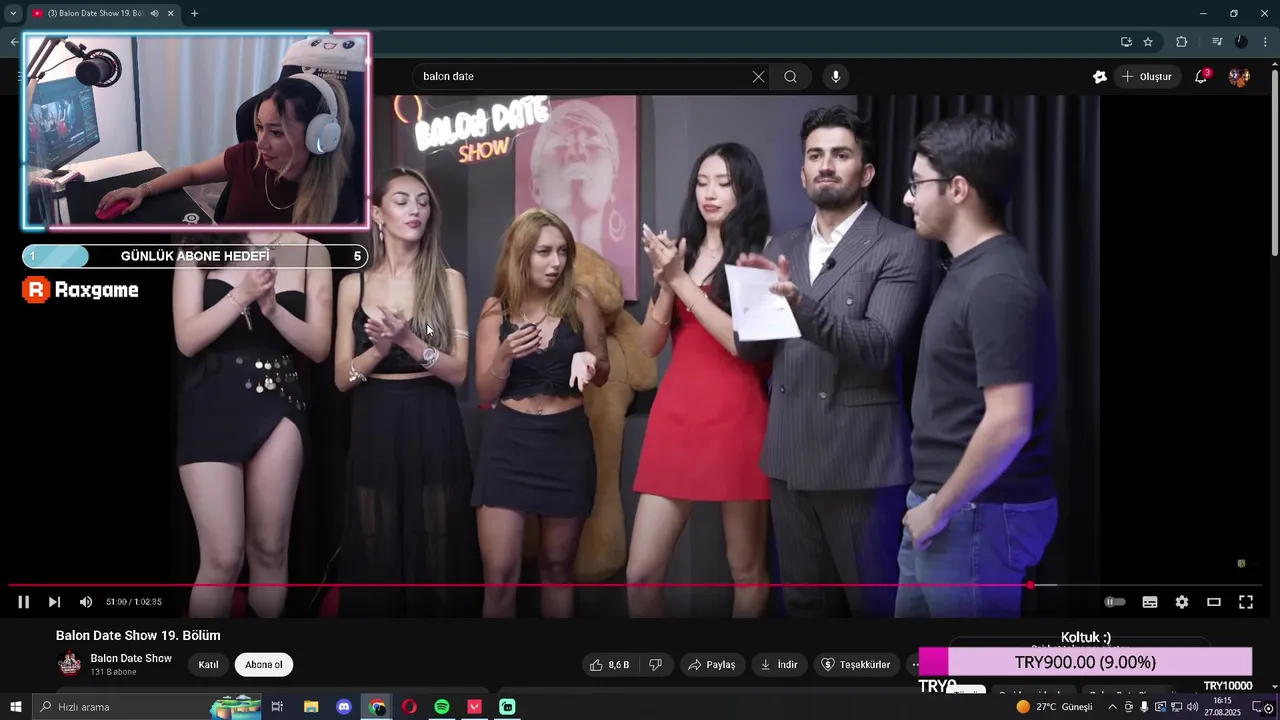Screen dimensions: 1280x720
Task: Click system tray microphone icon
Action: point(1144,707)
